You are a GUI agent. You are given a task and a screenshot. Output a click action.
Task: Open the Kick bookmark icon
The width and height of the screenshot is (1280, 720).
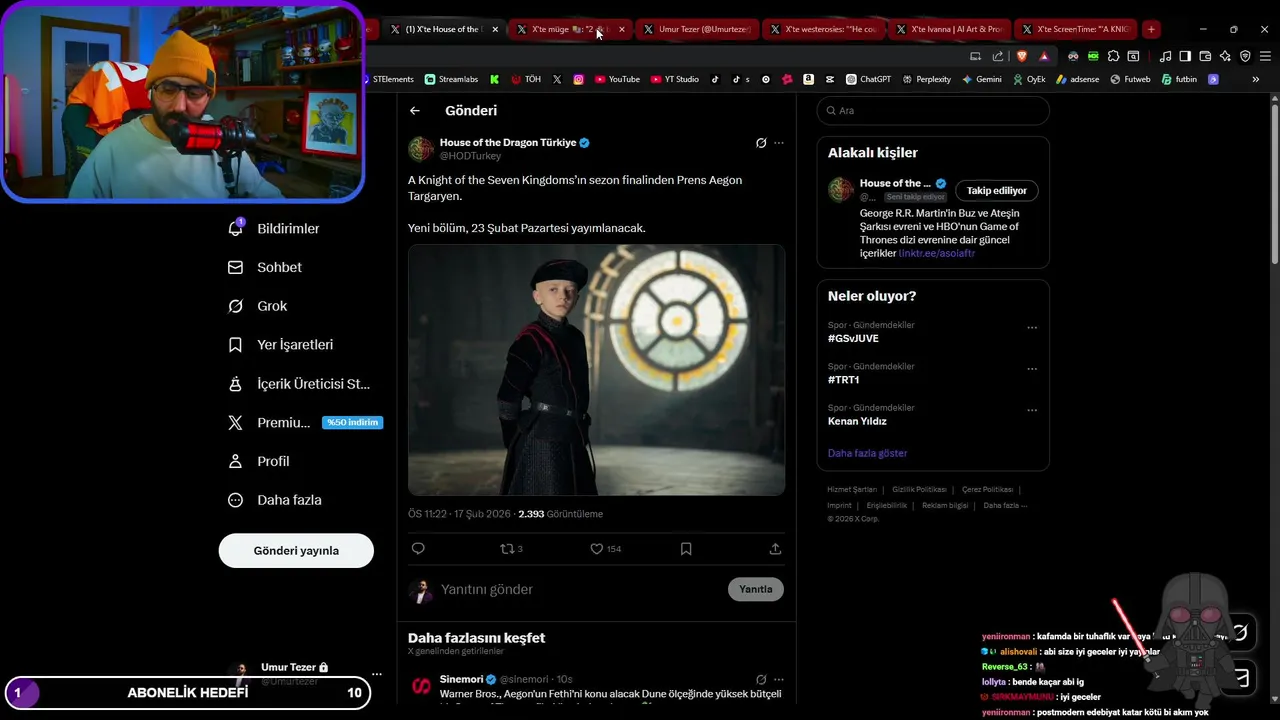tap(494, 79)
